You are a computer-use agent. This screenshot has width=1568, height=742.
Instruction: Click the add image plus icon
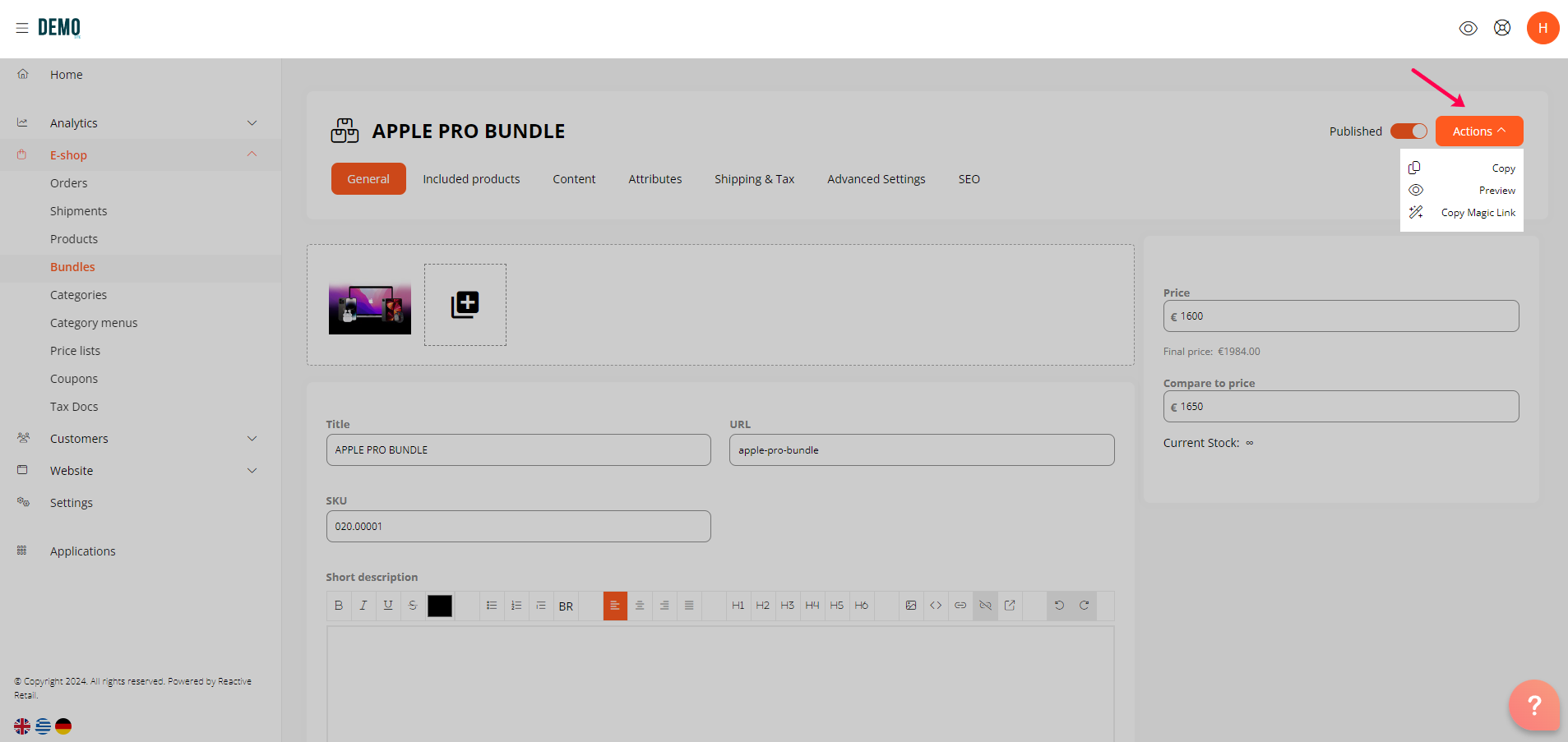[465, 305]
